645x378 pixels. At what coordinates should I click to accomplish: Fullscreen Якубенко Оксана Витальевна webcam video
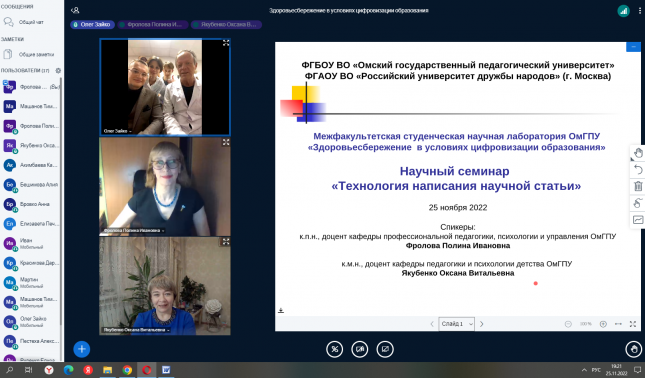tap(226, 241)
